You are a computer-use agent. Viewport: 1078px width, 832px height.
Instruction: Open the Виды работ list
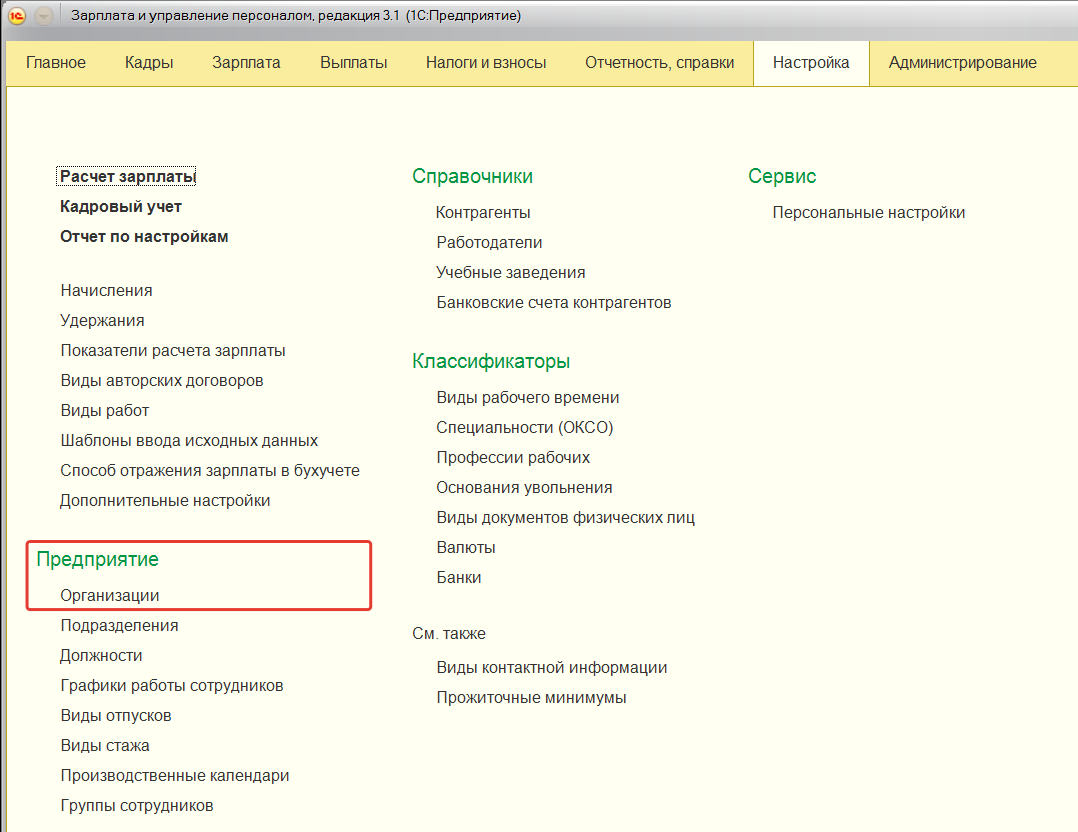pyautogui.click(x=105, y=410)
